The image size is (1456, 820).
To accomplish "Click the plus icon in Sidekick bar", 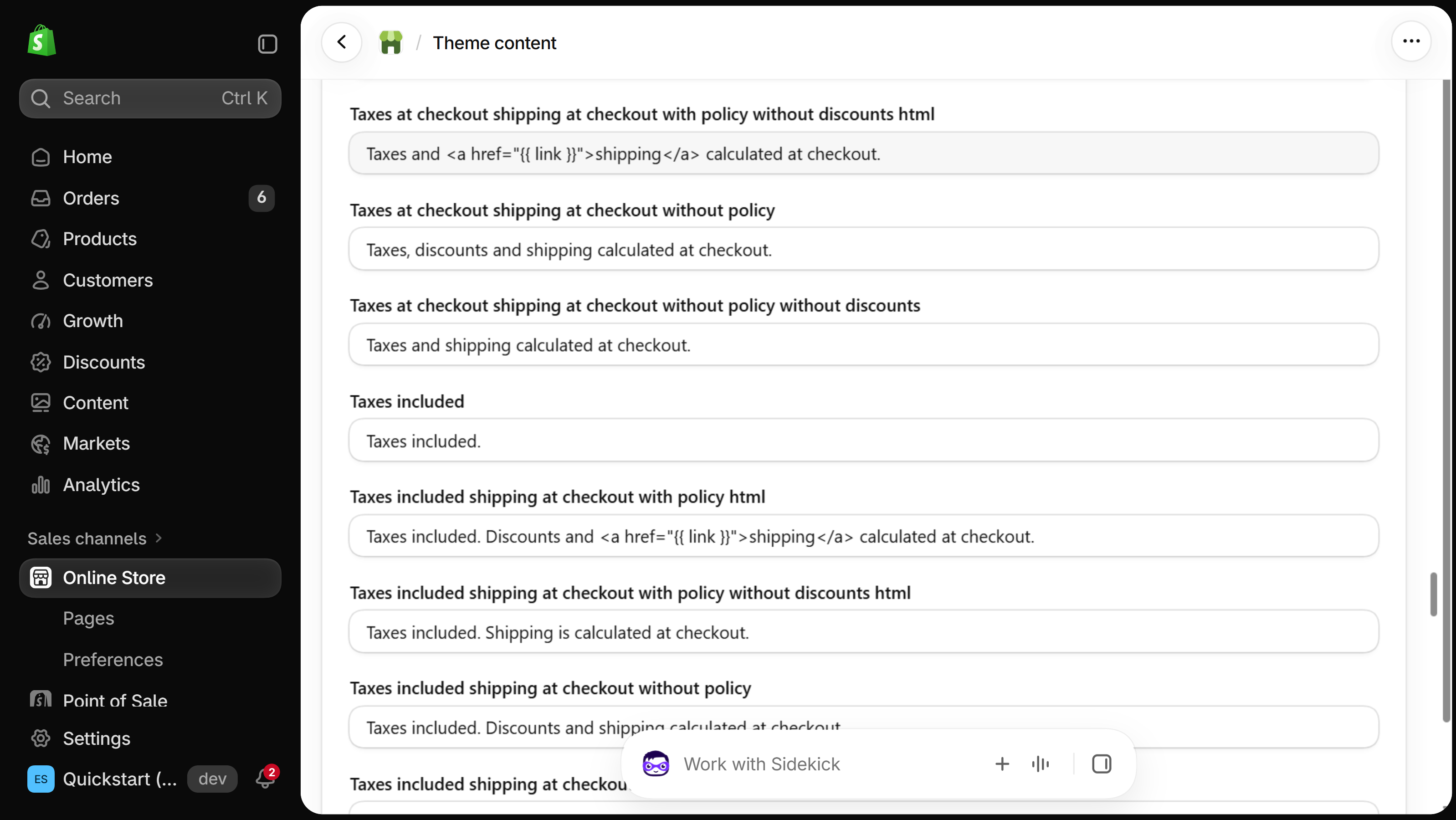I will pos(1001,764).
